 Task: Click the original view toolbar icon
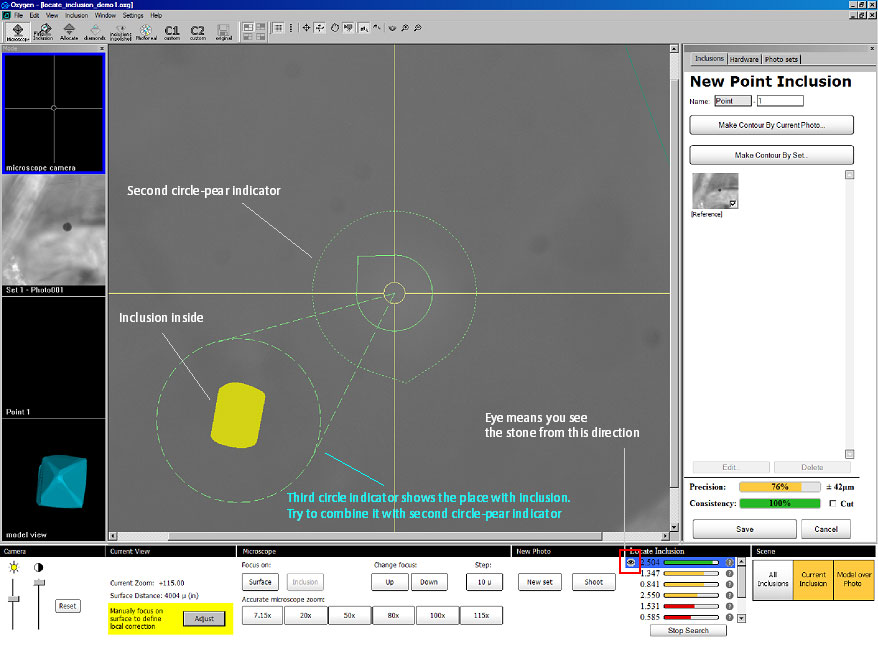[223, 31]
